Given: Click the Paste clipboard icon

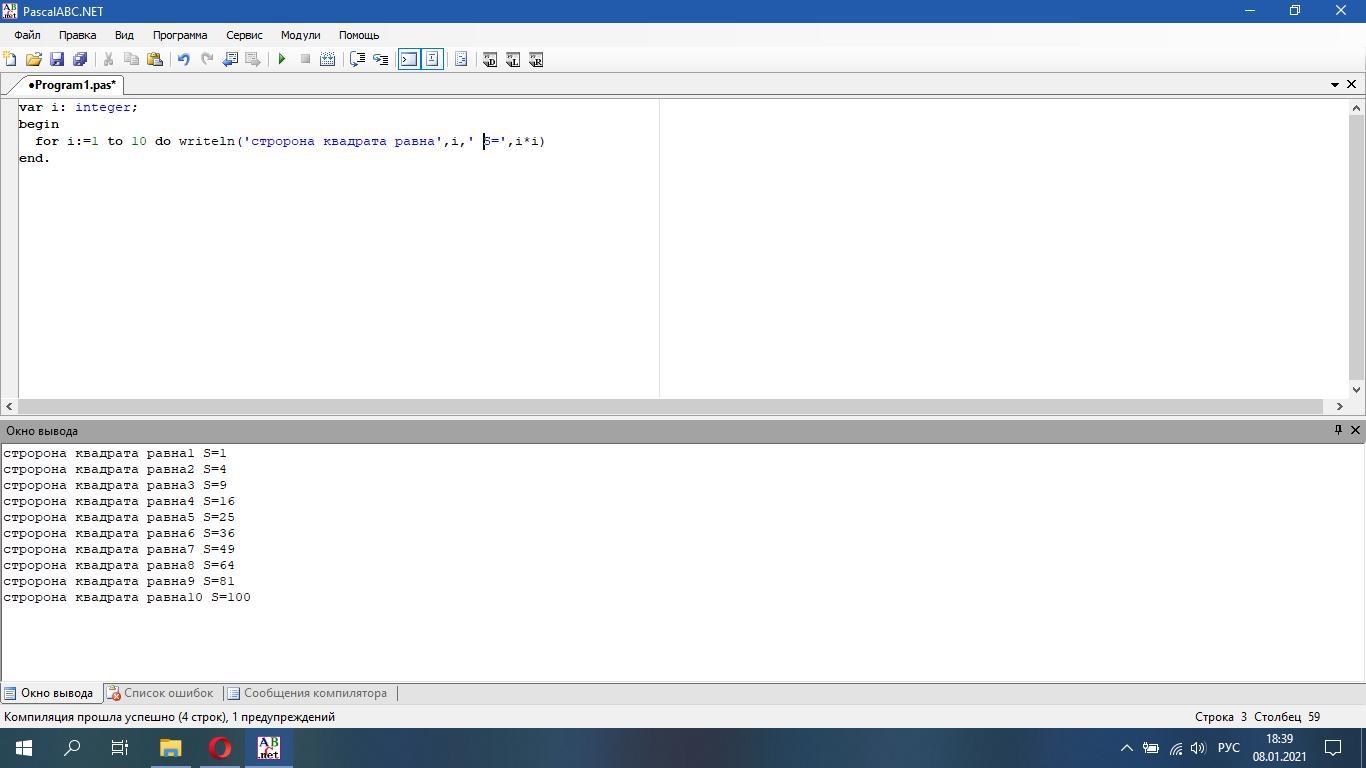Looking at the screenshot, I should (155, 60).
